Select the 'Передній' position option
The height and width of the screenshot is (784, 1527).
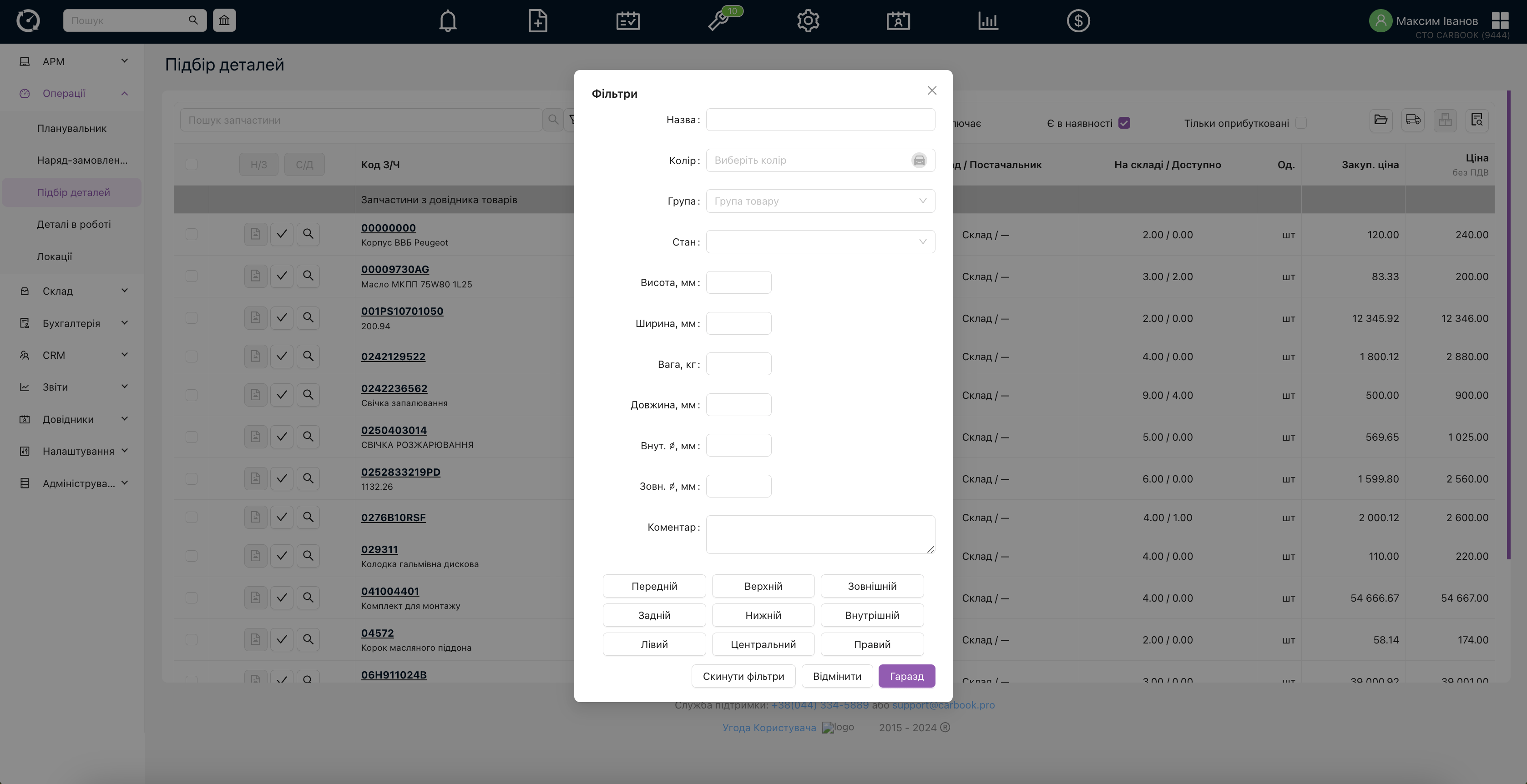pos(654,586)
